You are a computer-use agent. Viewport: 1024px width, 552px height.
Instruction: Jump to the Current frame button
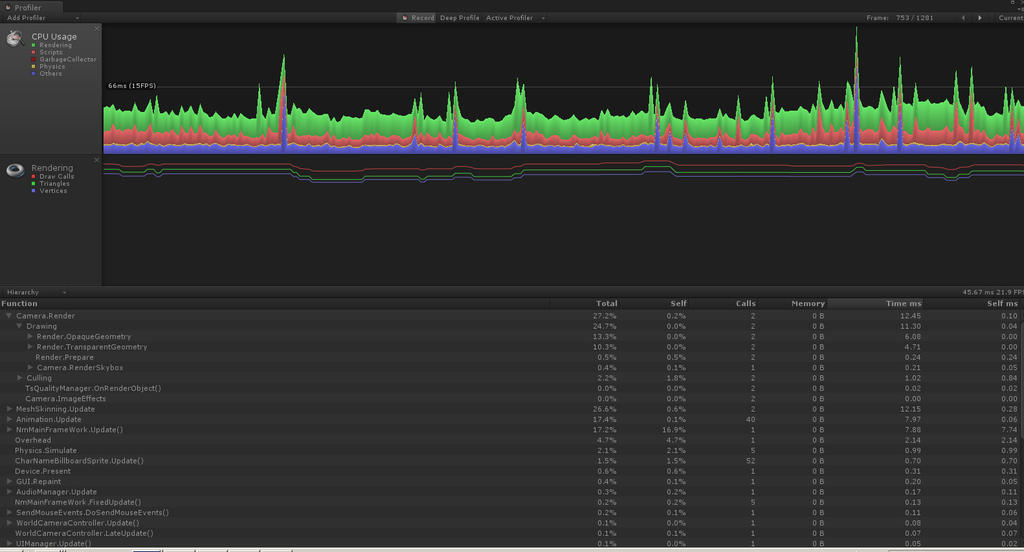(x=1010, y=18)
